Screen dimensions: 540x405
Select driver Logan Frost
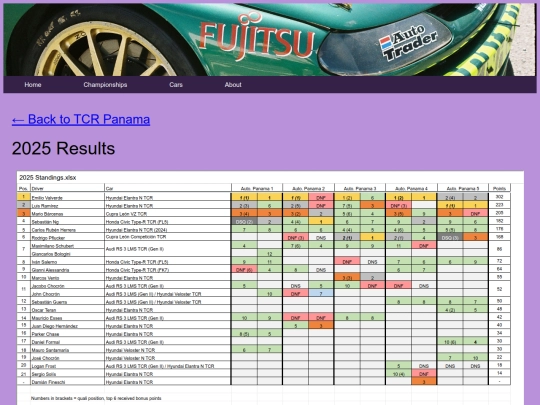[43, 366]
